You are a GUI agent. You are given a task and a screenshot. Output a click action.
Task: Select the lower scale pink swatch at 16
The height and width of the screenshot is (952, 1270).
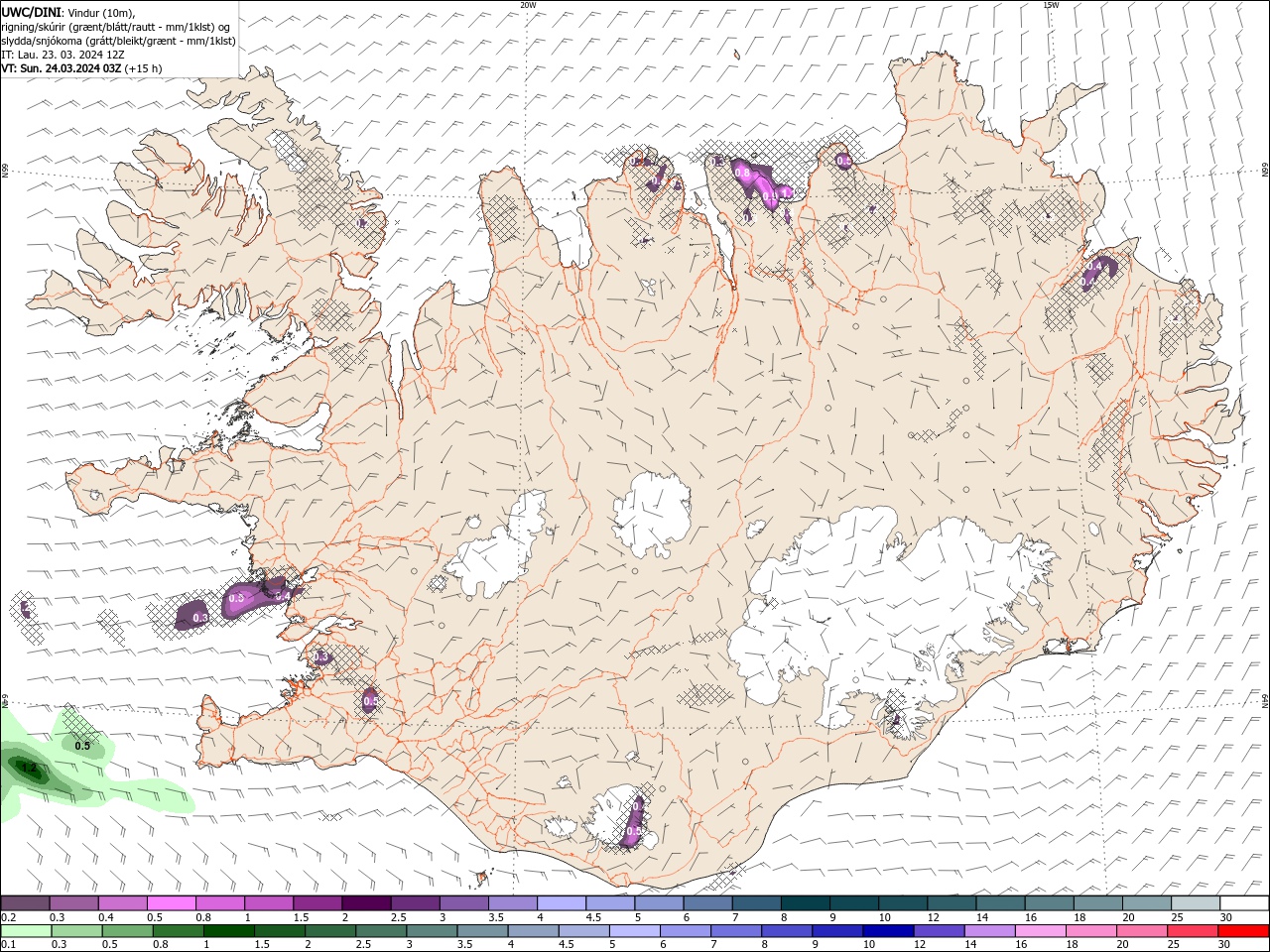point(1040,931)
